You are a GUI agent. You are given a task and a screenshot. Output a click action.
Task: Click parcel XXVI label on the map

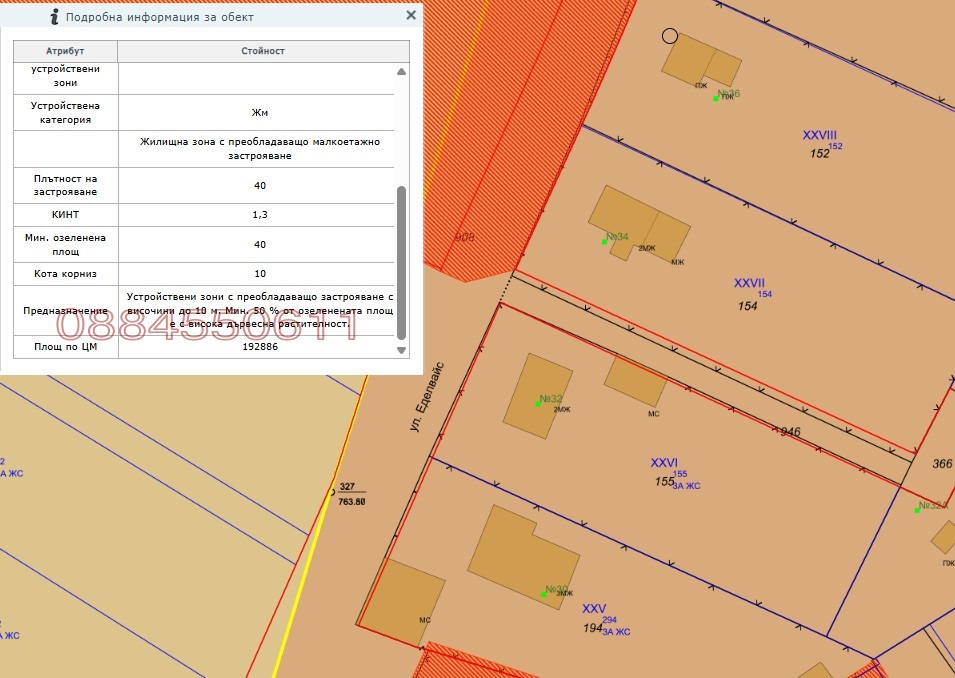pyautogui.click(x=664, y=463)
